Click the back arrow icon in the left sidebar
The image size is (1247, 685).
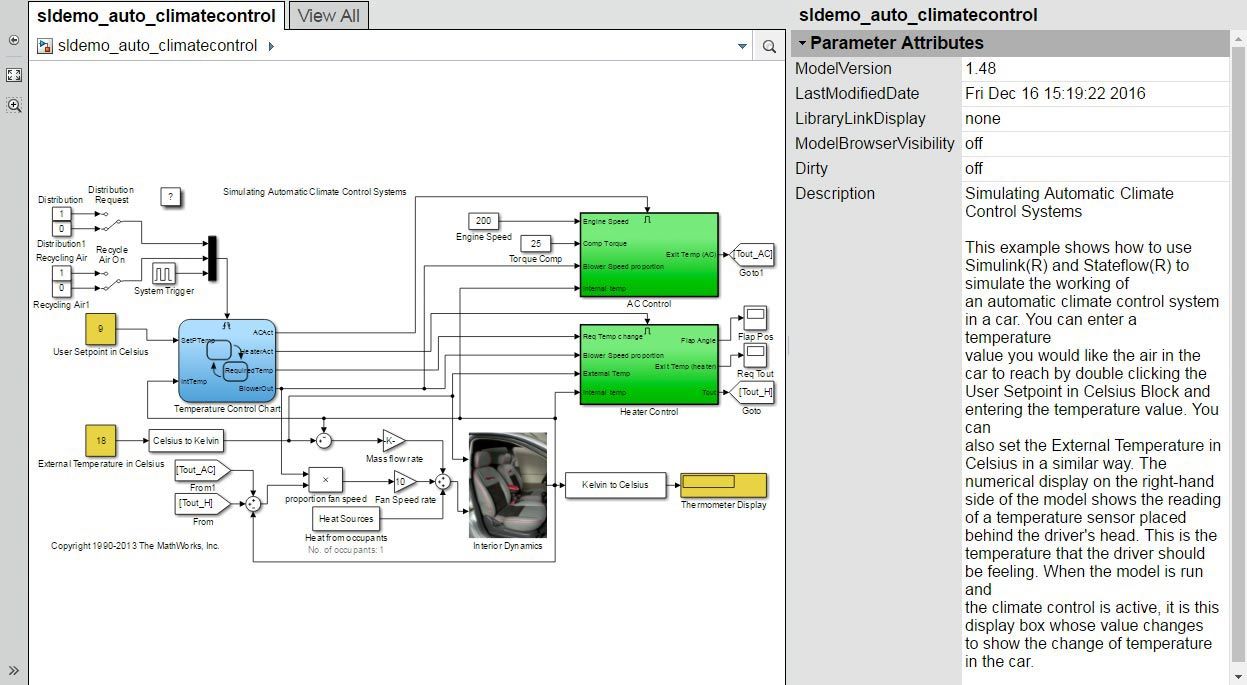coord(14,40)
